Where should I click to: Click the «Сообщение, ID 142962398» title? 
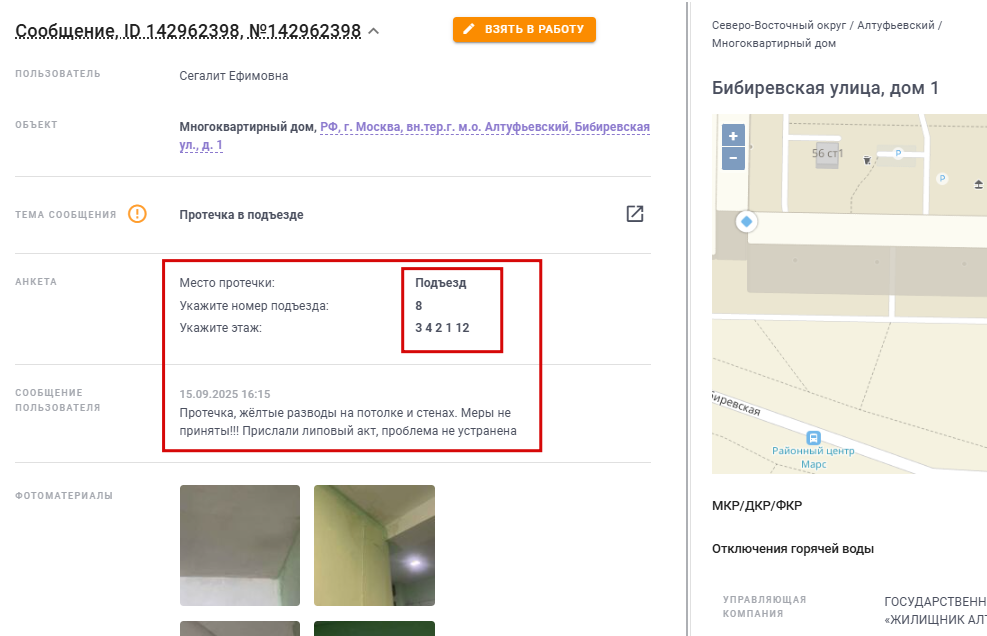point(188,31)
